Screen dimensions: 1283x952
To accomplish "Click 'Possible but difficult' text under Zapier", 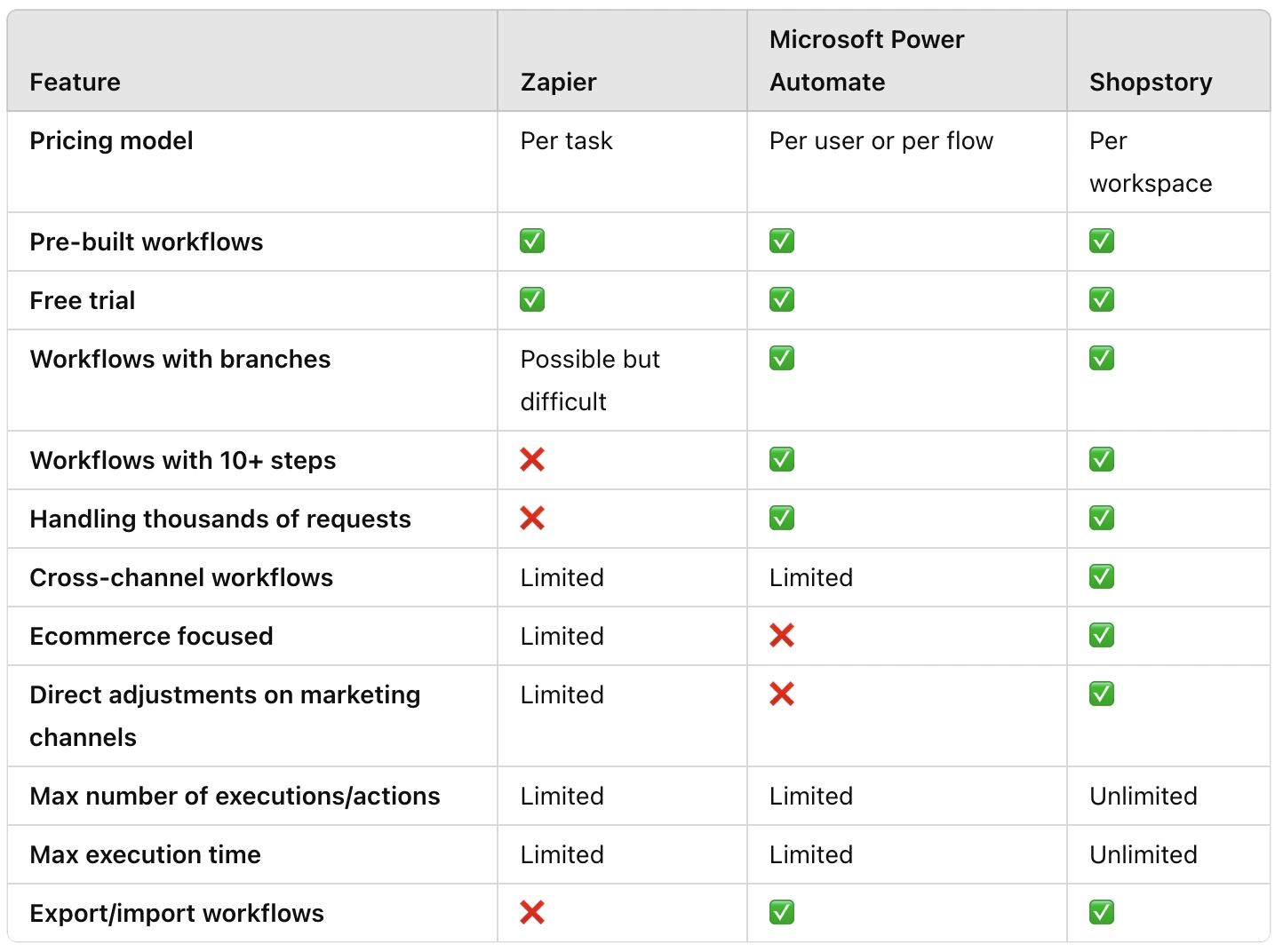I will [x=590, y=380].
